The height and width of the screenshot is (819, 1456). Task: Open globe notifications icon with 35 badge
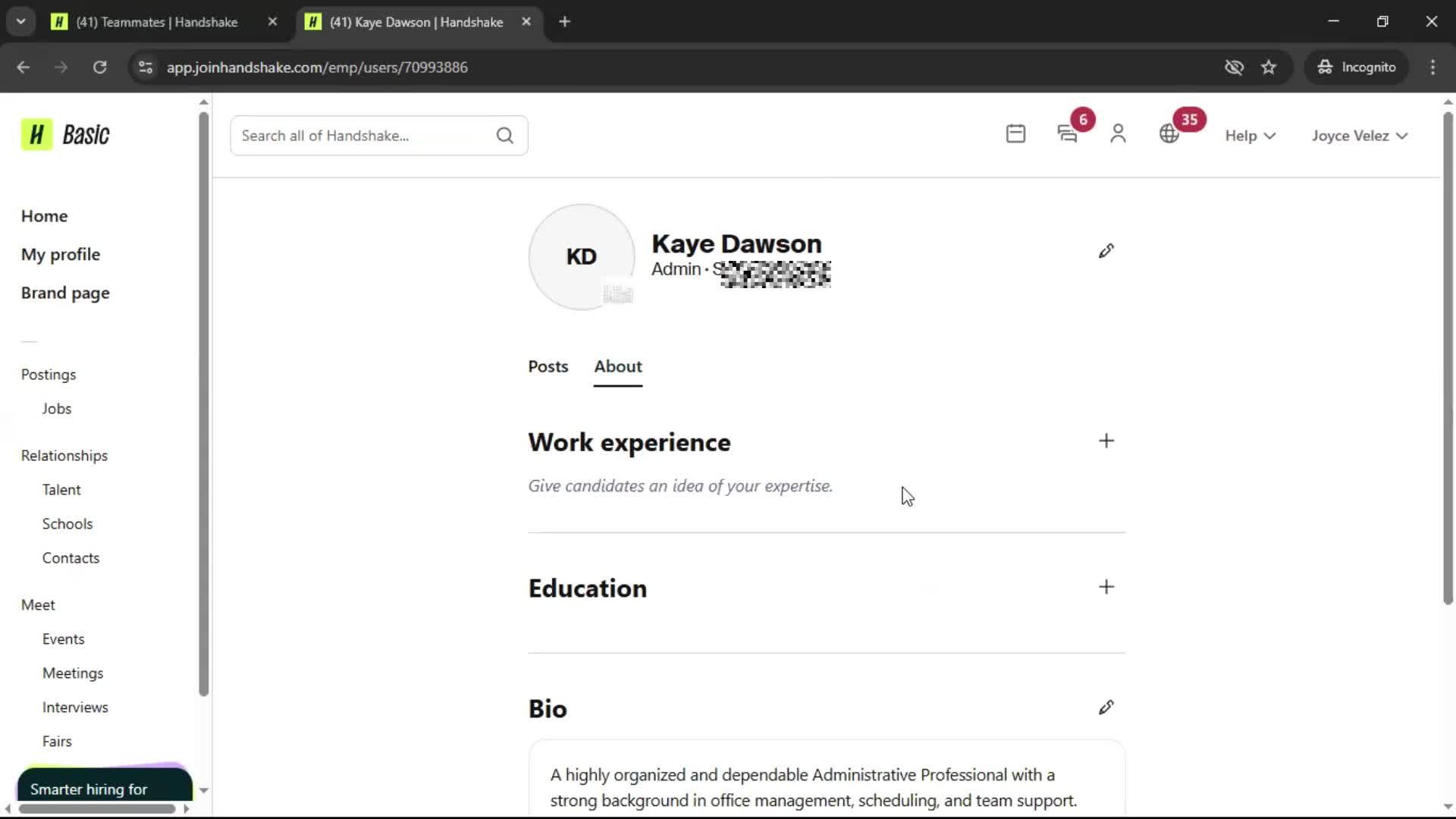pos(1169,134)
